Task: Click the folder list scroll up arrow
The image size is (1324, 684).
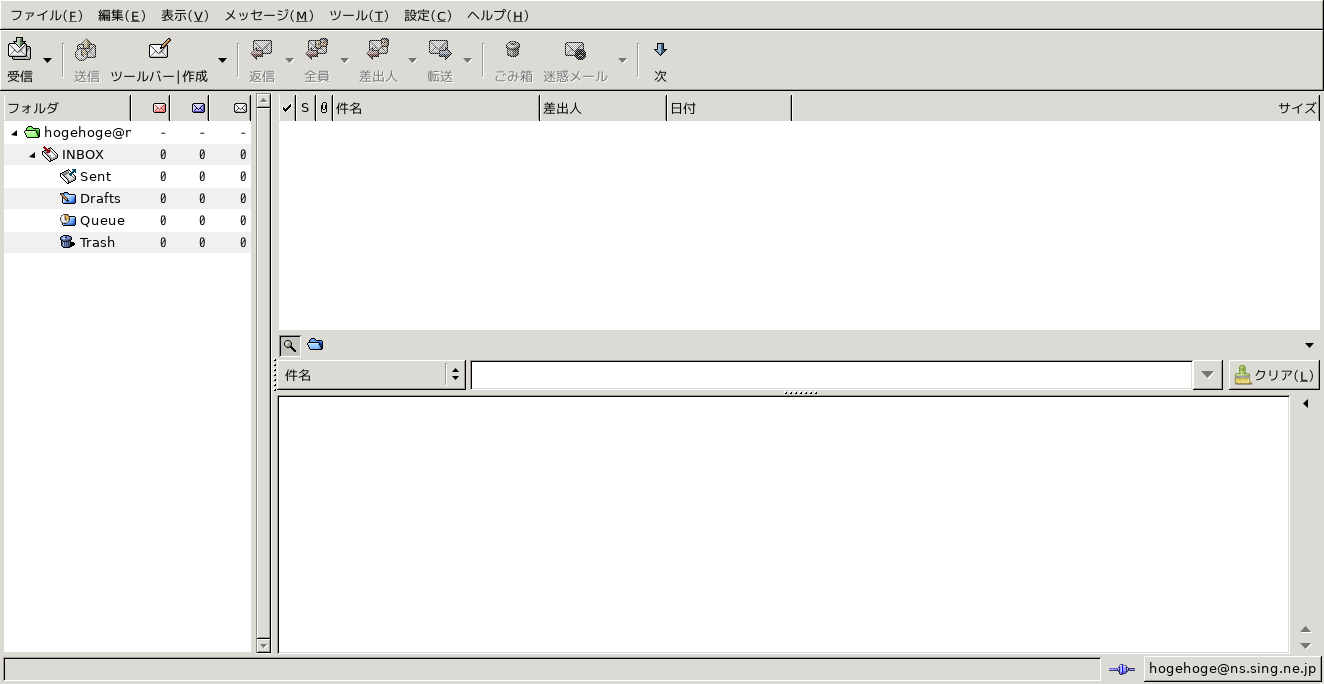Action: pos(263,100)
